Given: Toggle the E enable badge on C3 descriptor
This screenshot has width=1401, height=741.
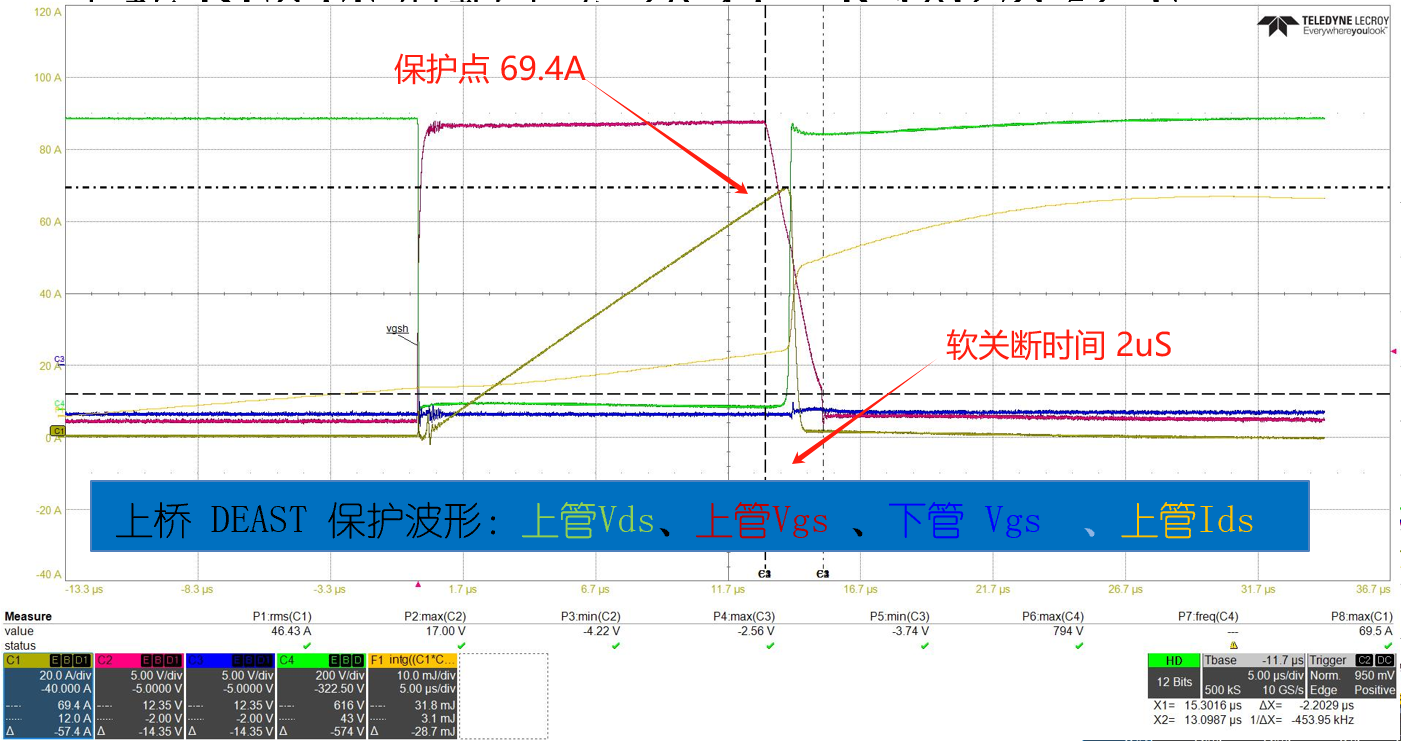Looking at the screenshot, I should 236,660.
